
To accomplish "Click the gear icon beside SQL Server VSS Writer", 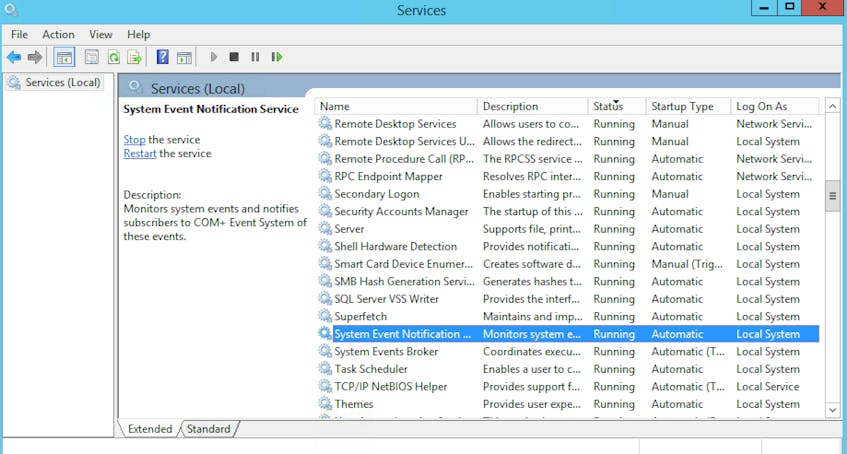I will (x=325, y=298).
